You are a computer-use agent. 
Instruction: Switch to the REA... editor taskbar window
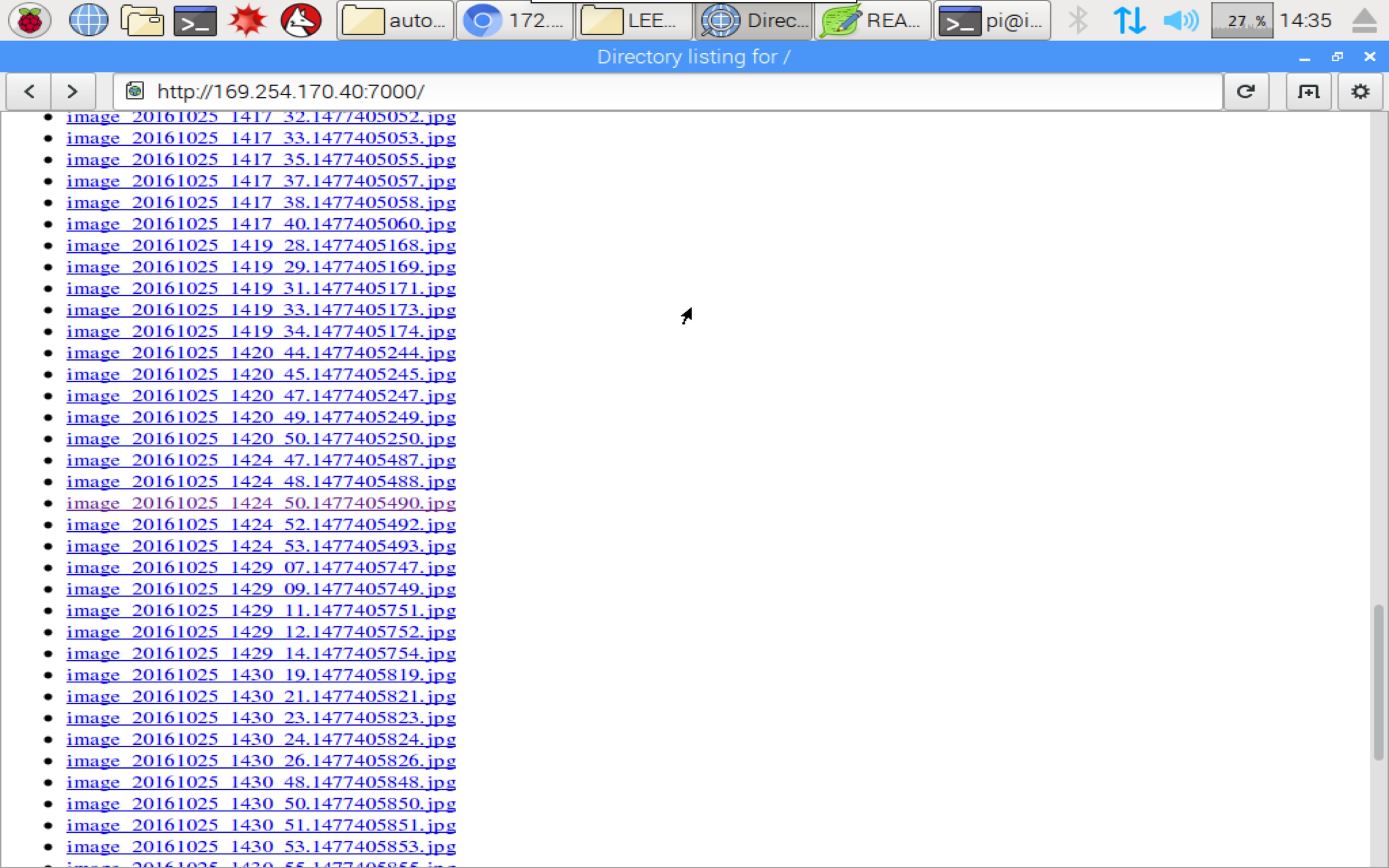point(872,21)
